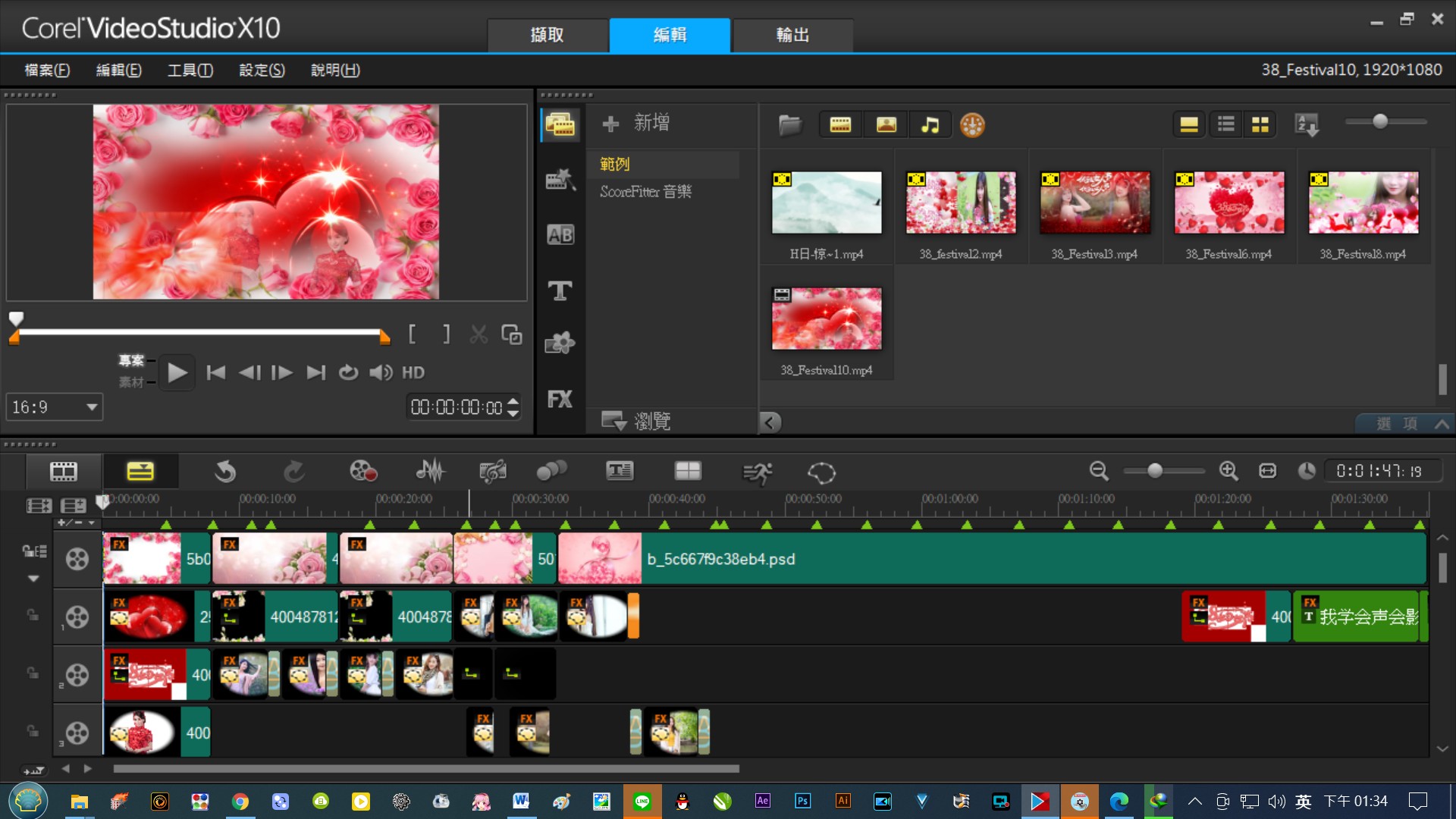Screen dimensions: 1456x819
Task: Open the motion tracking tool
Action: coord(551,472)
